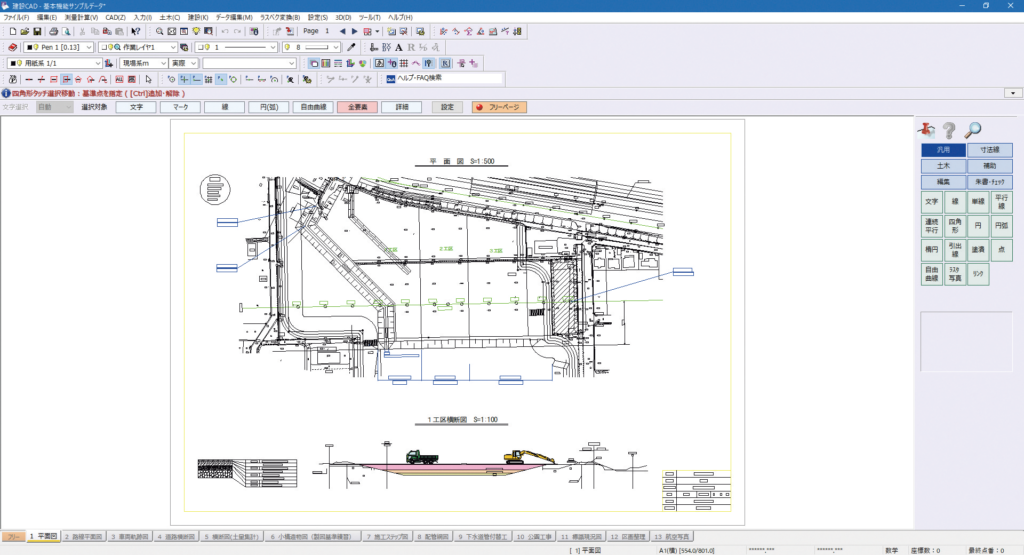Open the 作業レイヤ1 layer dropdown
The width and height of the screenshot is (1024, 555).
click(138, 47)
